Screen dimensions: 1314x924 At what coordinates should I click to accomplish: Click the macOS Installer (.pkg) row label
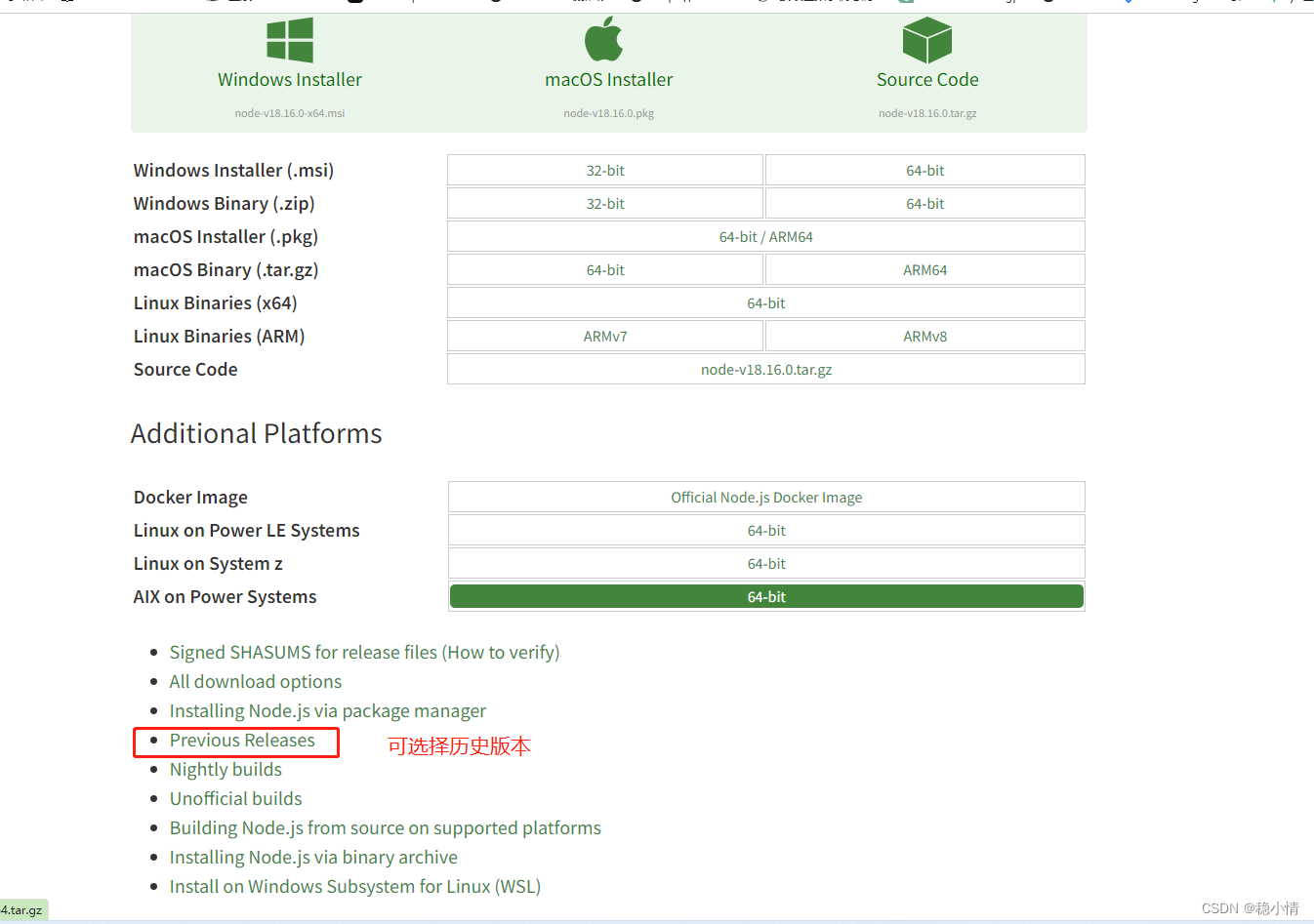pyautogui.click(x=226, y=236)
